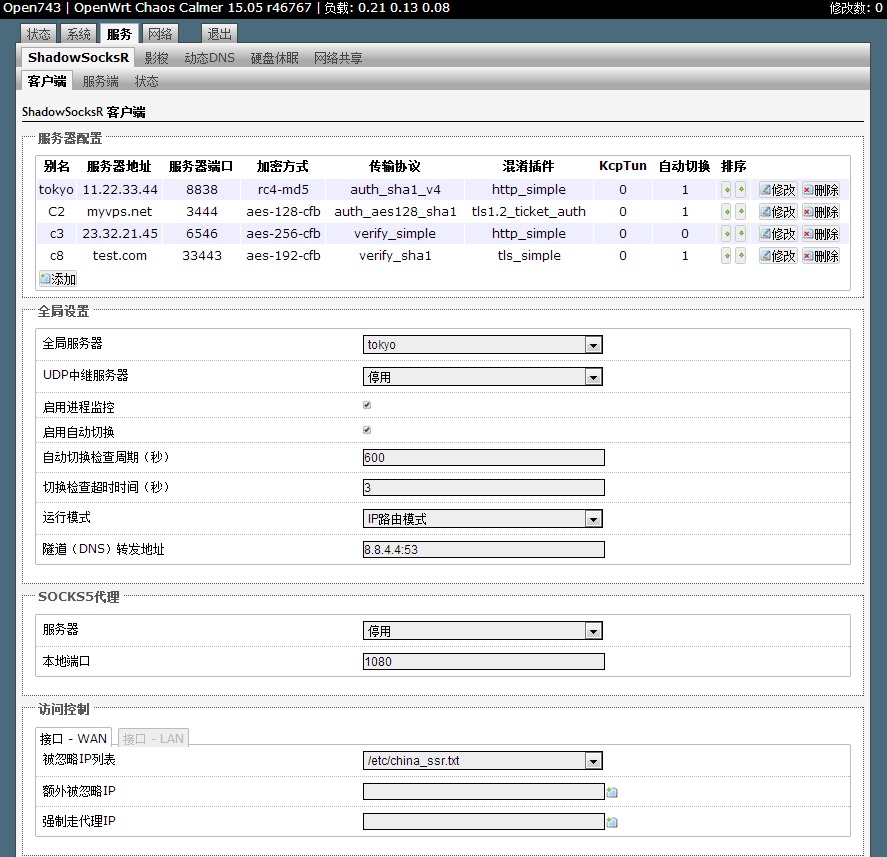Move the tokyo server up in order
887x857 pixels.
click(727, 190)
